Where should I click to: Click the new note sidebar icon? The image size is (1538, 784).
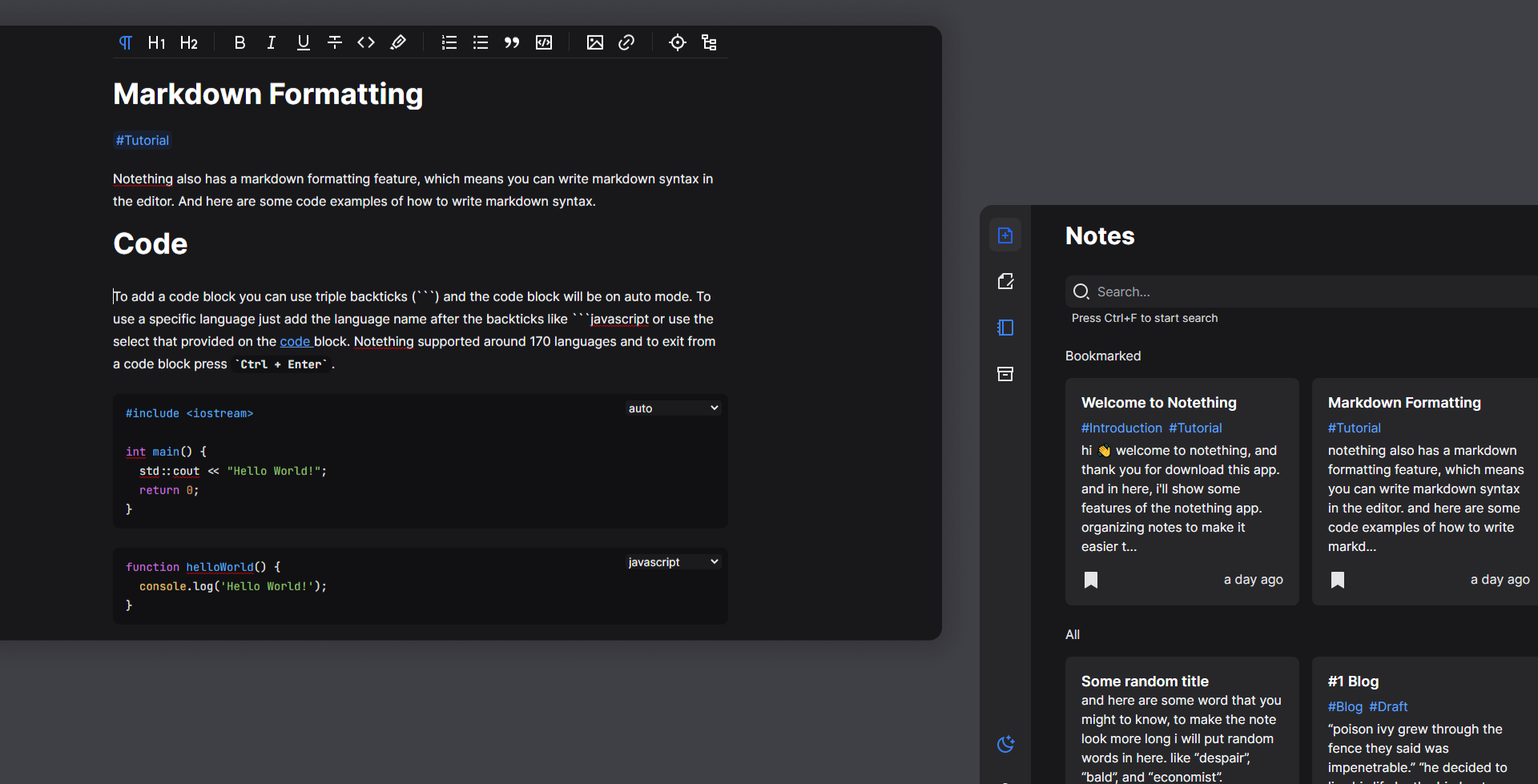[1005, 235]
